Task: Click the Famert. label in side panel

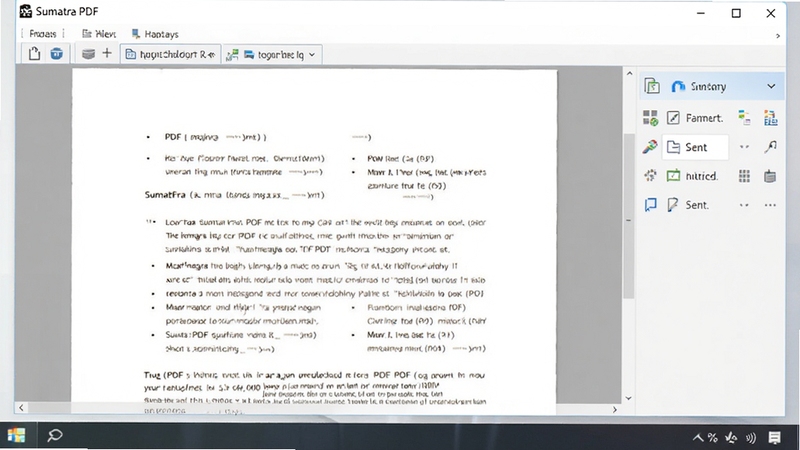Action: (x=704, y=118)
